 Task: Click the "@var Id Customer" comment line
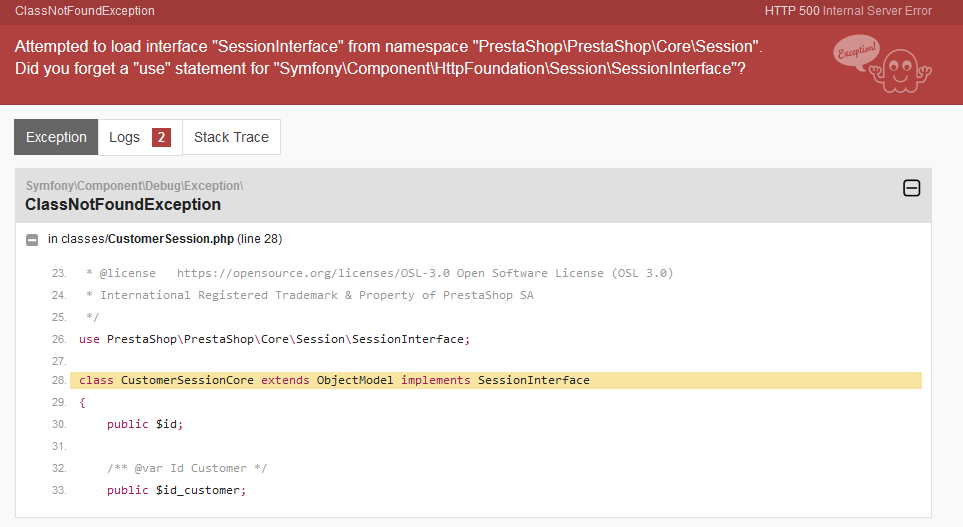[x=187, y=468]
